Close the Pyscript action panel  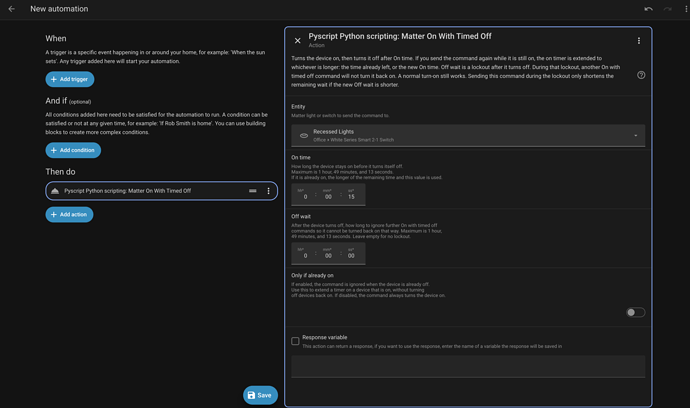(x=297, y=40)
